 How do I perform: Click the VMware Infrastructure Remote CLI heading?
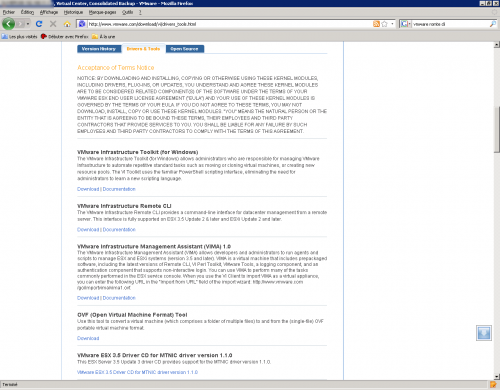click(124, 206)
